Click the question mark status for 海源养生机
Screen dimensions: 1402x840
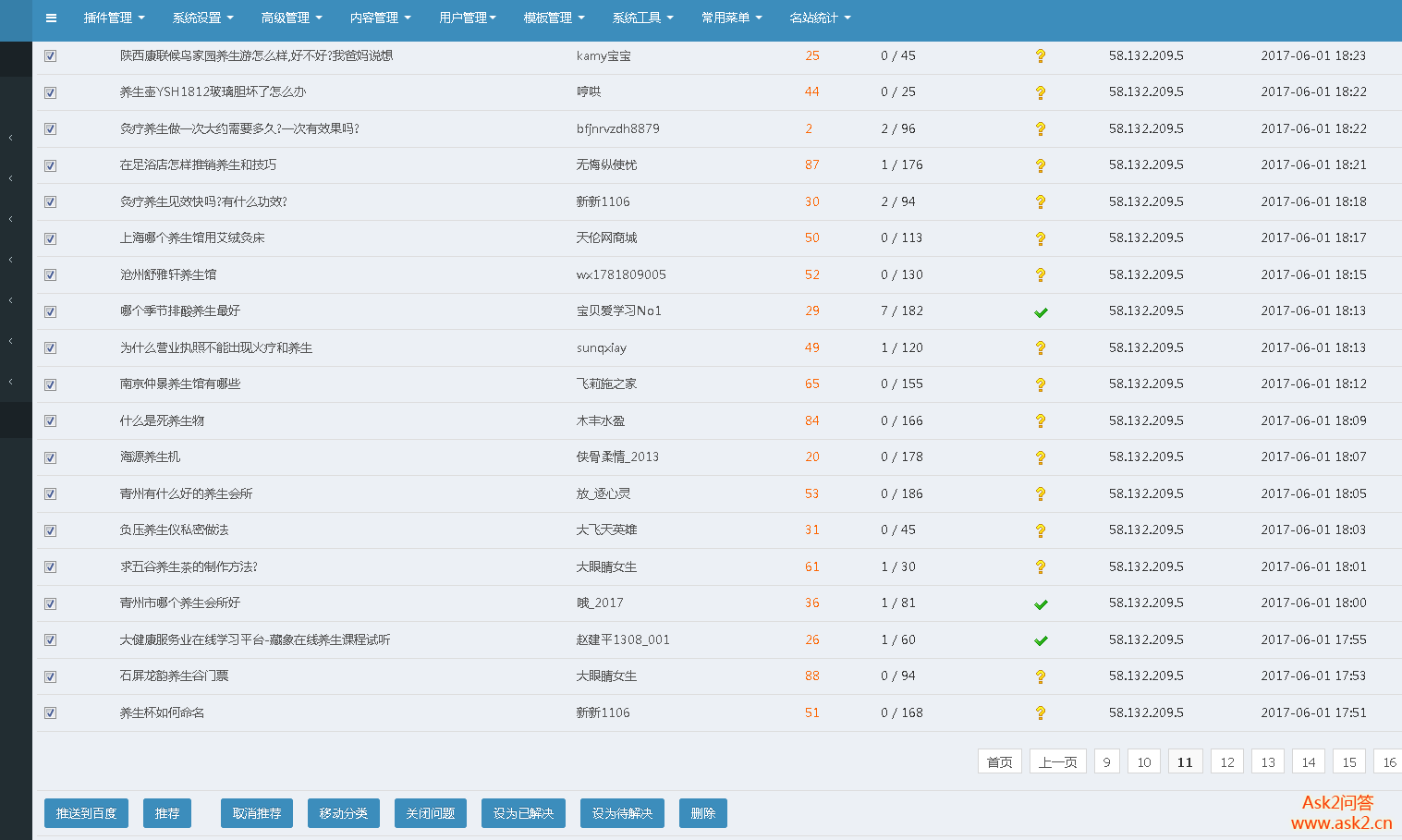[1041, 458]
